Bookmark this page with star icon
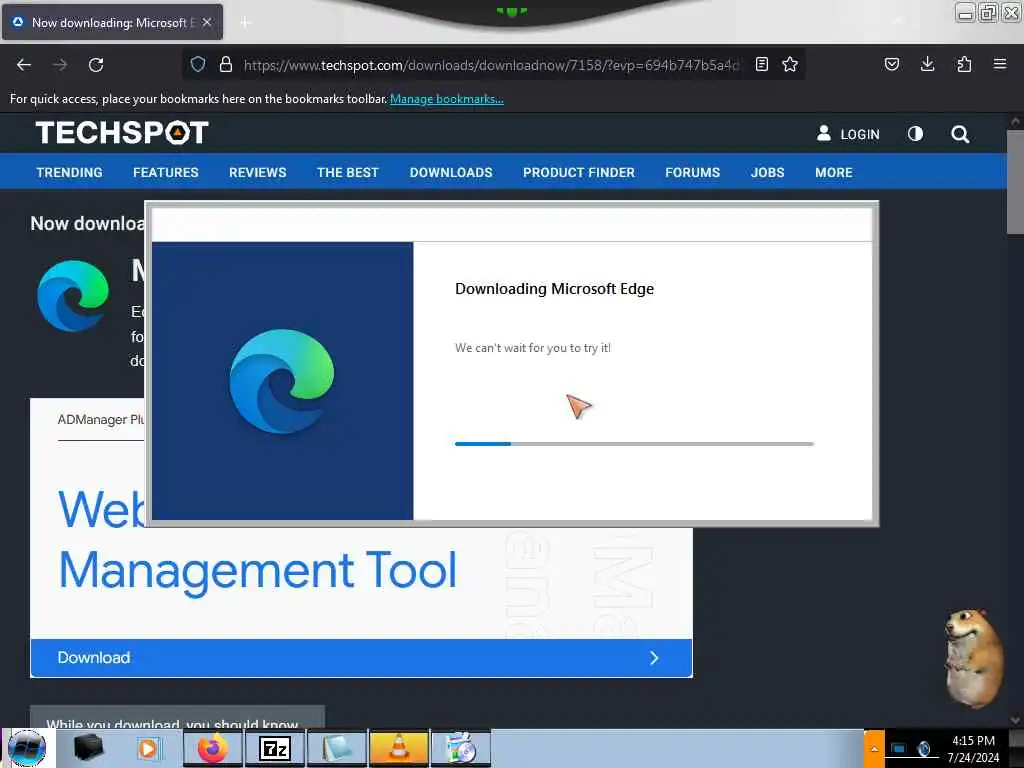 (790, 64)
